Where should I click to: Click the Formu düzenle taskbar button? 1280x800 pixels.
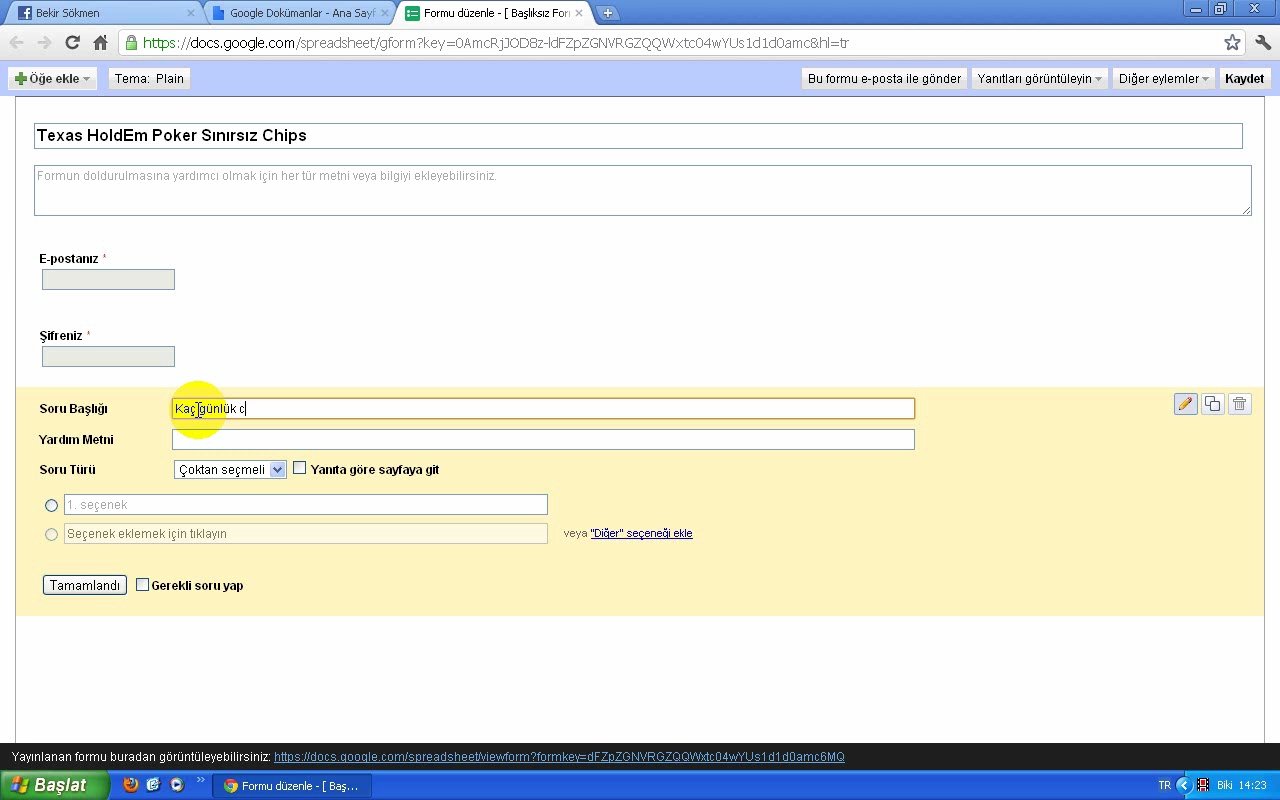coord(292,786)
